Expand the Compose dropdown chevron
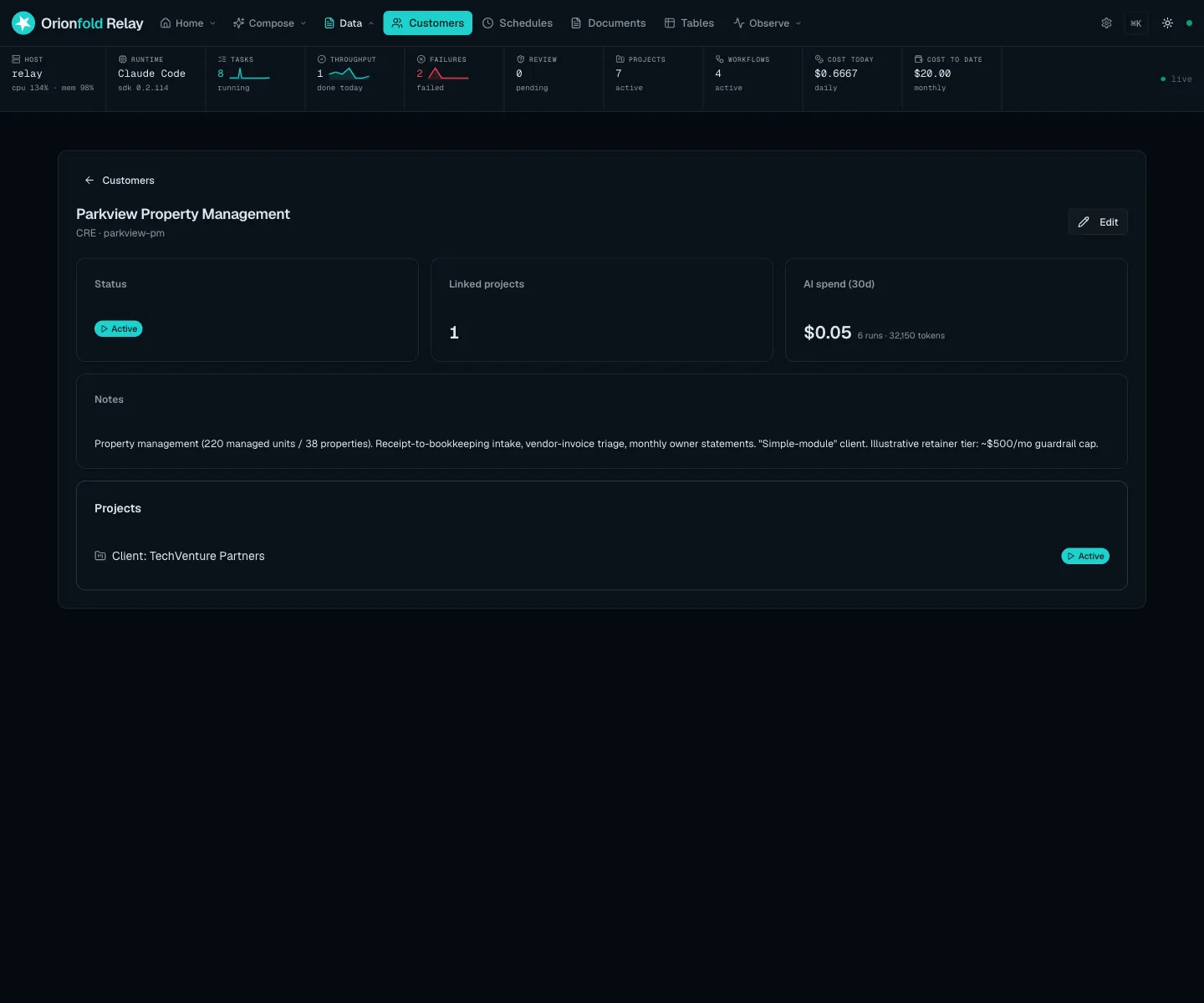The width and height of the screenshot is (1204, 1003). [x=303, y=23]
